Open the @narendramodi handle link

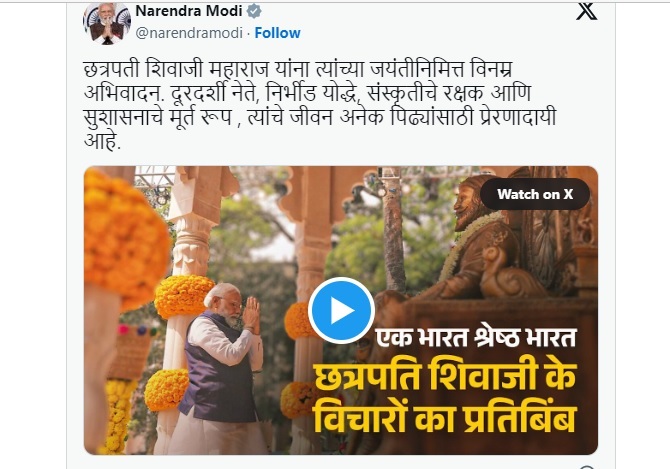(x=189, y=33)
